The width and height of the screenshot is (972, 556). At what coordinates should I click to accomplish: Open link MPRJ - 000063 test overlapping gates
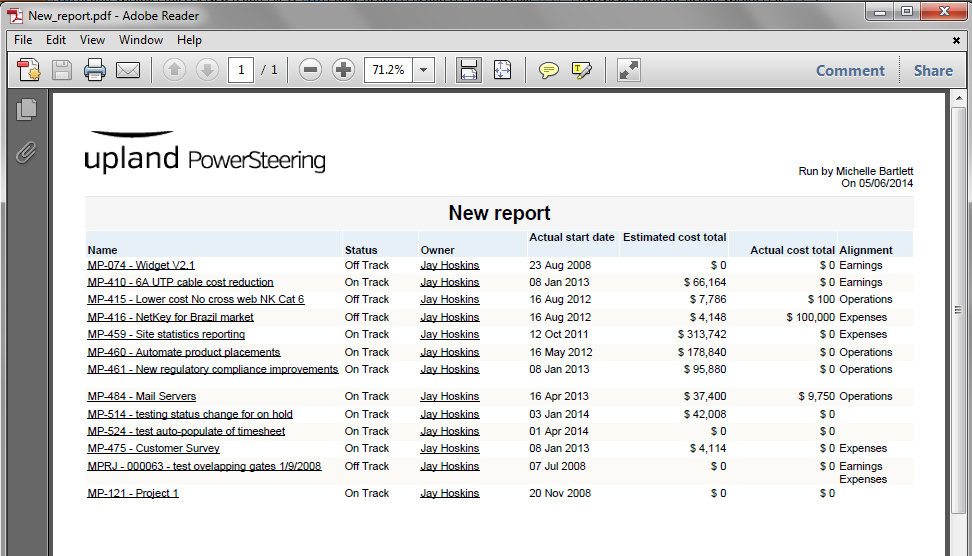(x=204, y=466)
